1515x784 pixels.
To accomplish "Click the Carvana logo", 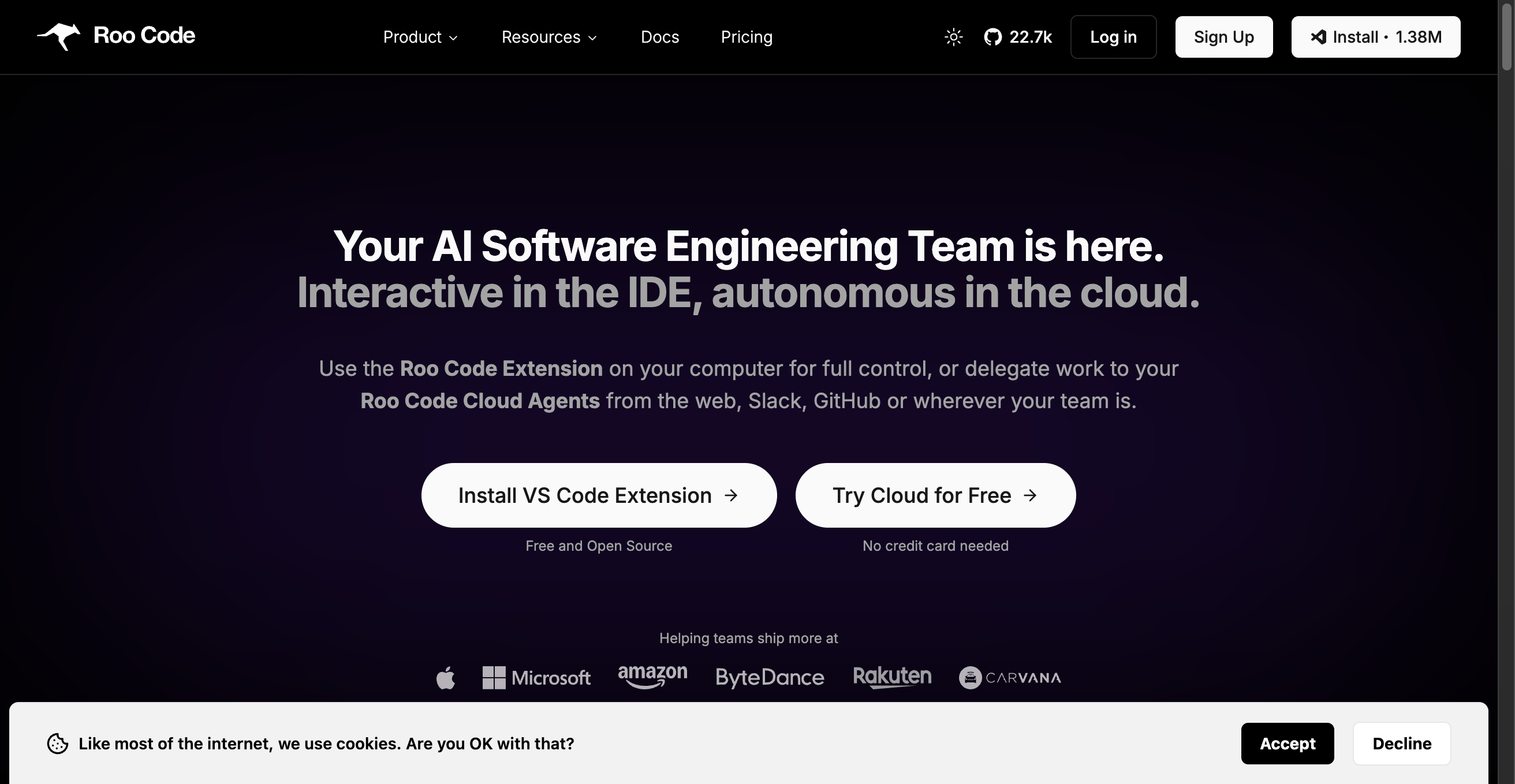I will (x=1010, y=678).
